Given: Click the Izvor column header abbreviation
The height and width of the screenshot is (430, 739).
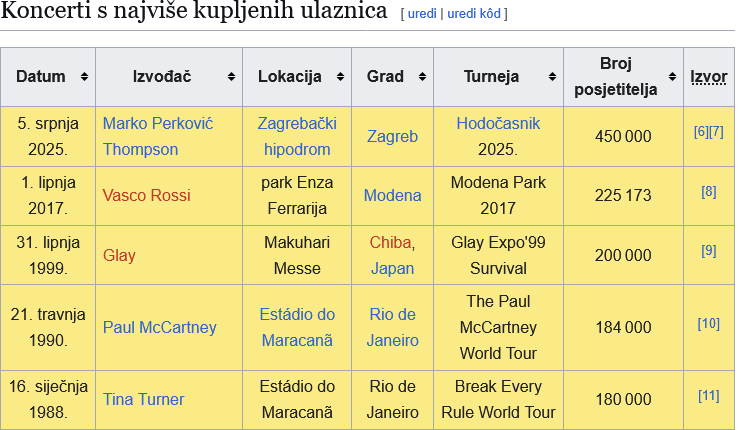Looking at the screenshot, I should click(708, 76).
